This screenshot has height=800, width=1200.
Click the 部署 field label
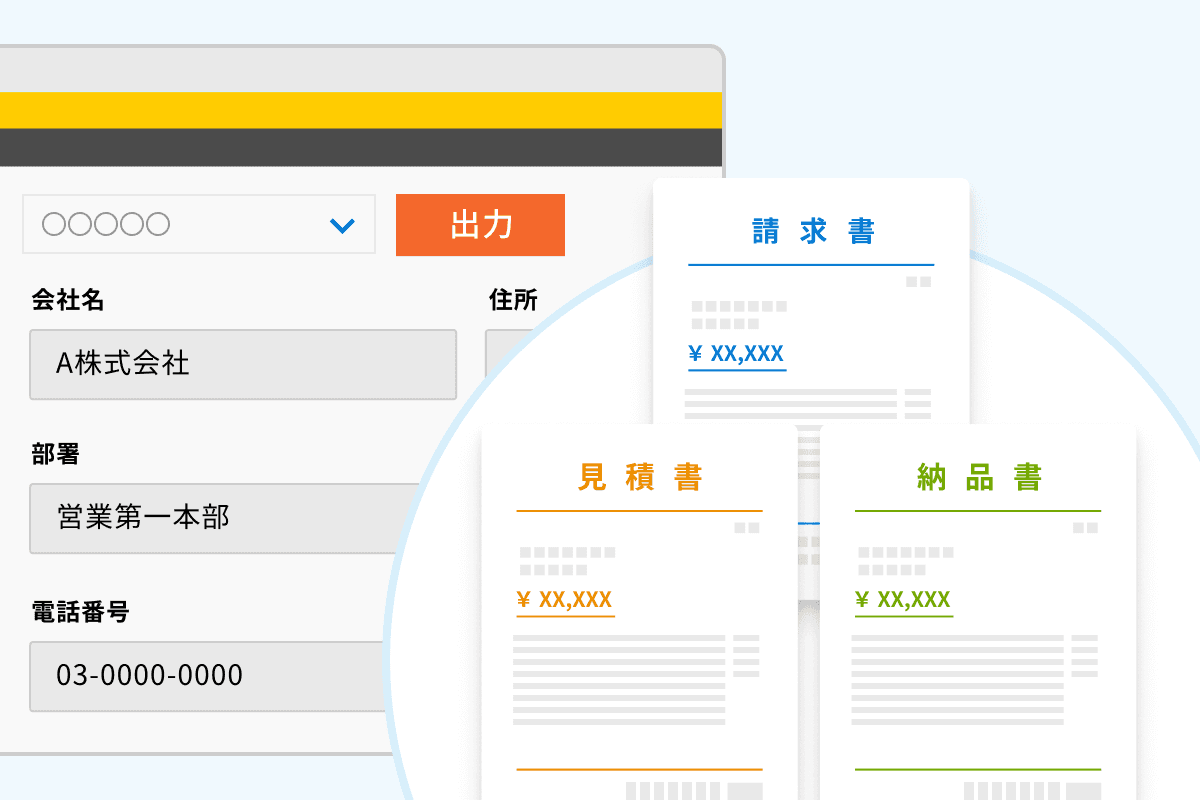pyautogui.click(x=55, y=455)
